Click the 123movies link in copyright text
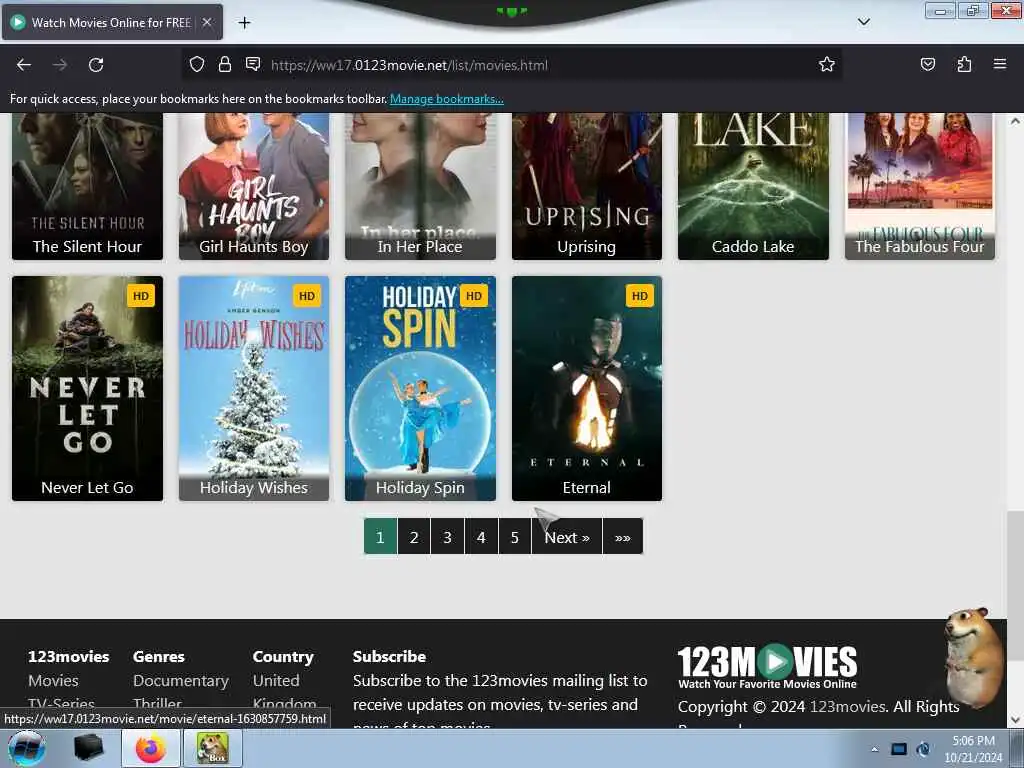Screen dimensions: 1024x768 (x=848, y=707)
